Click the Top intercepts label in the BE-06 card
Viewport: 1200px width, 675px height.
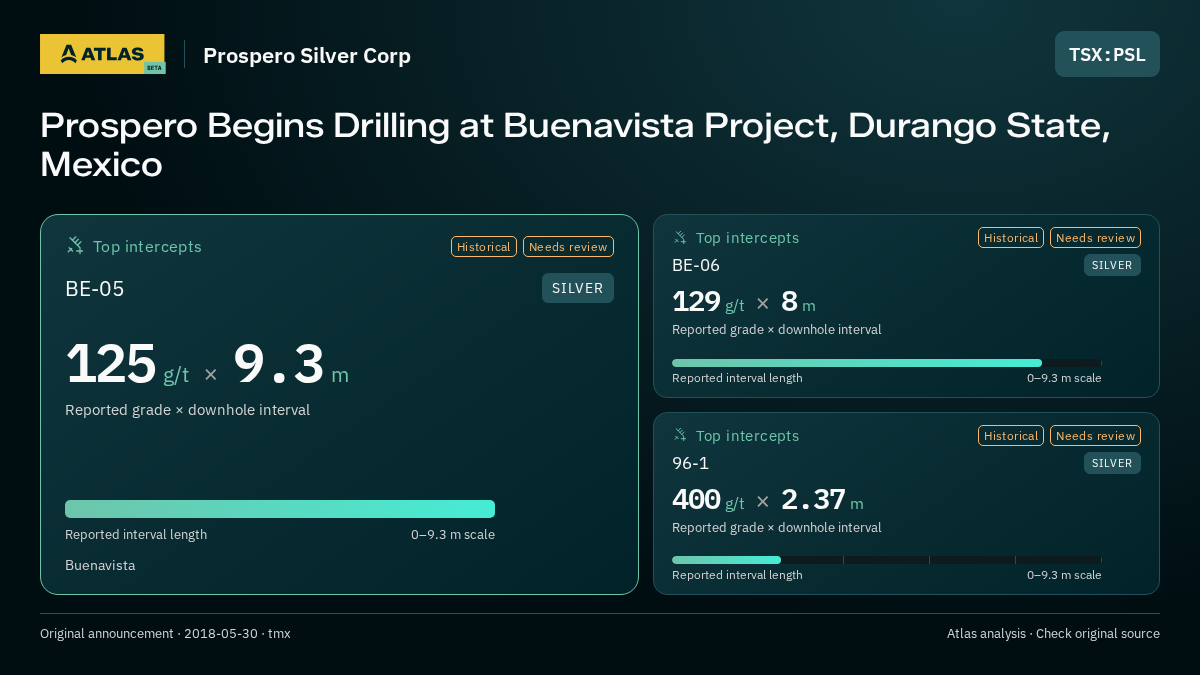coord(747,238)
